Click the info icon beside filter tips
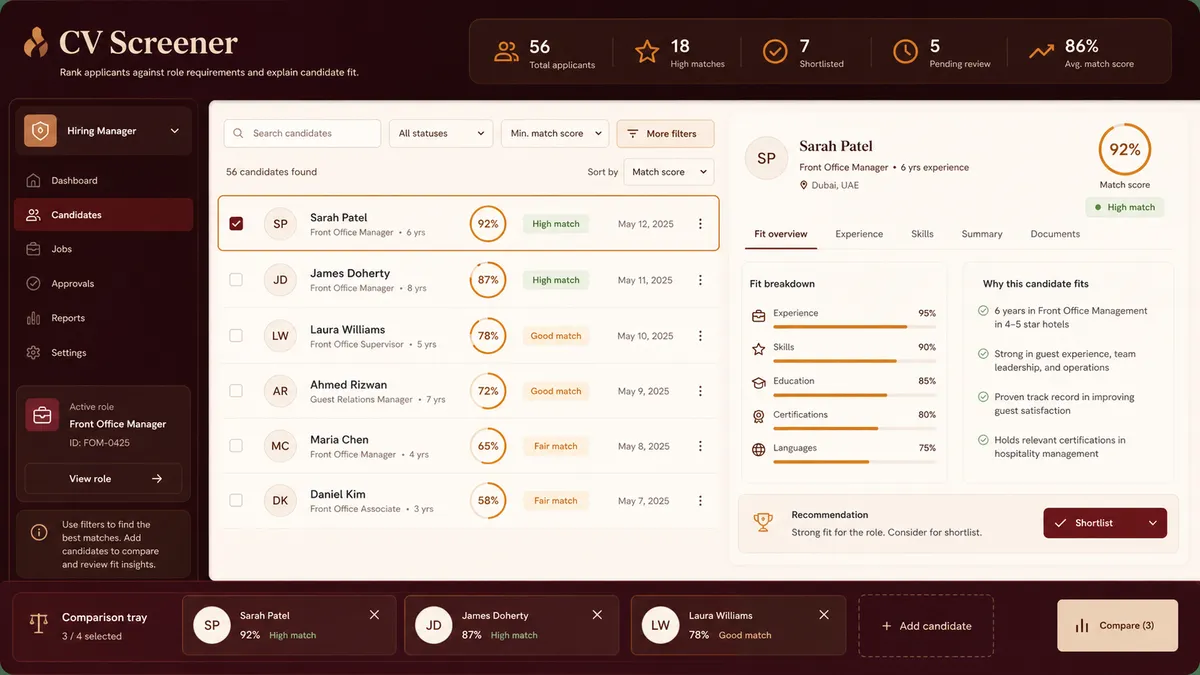Image resolution: width=1200 pixels, height=675 pixels. [x=39, y=533]
